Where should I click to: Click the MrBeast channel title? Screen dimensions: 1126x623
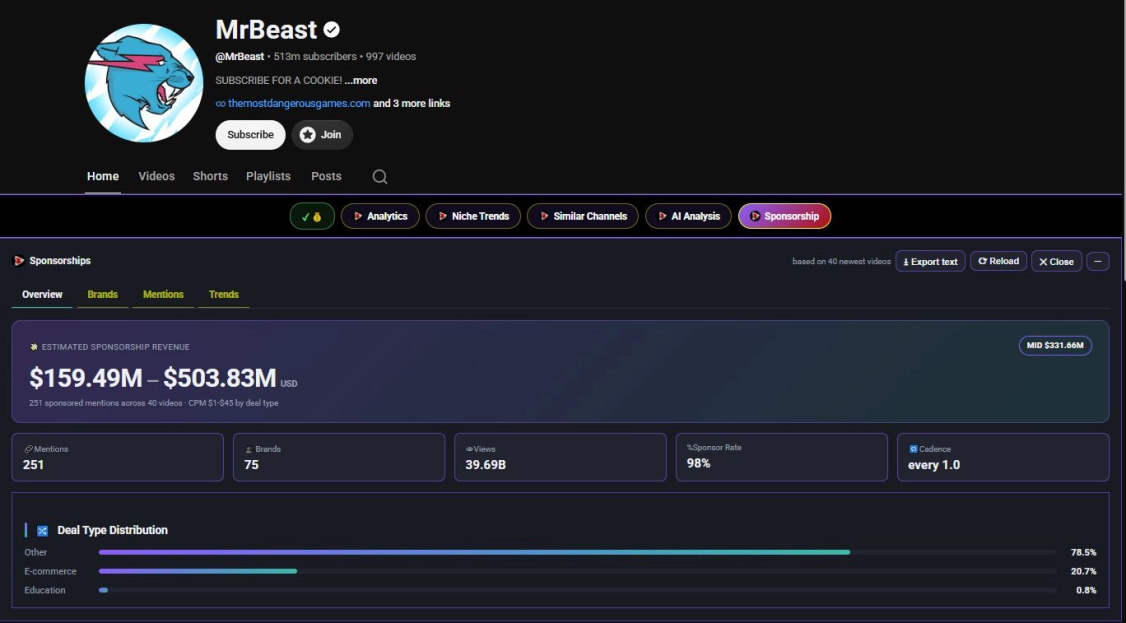pyautogui.click(x=266, y=29)
